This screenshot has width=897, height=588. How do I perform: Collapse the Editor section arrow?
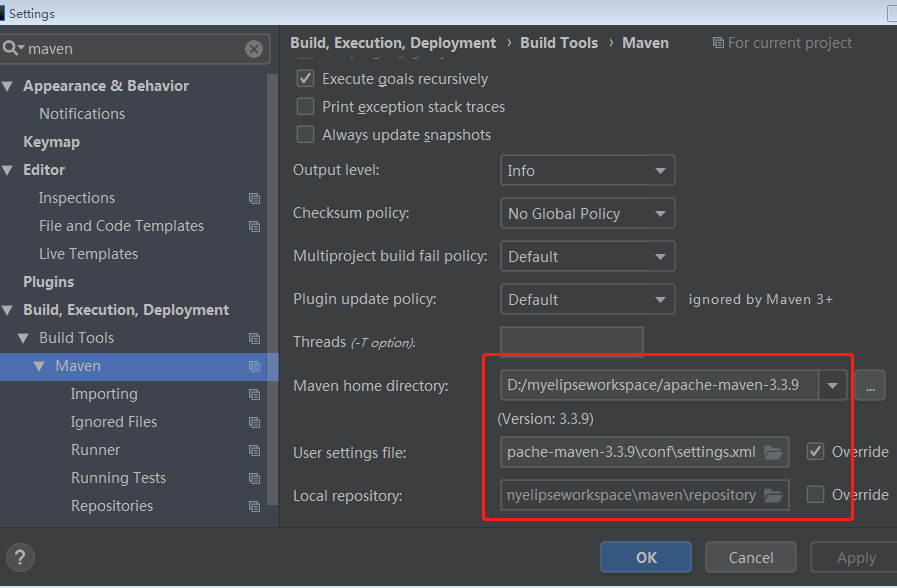pyautogui.click(x=7, y=170)
